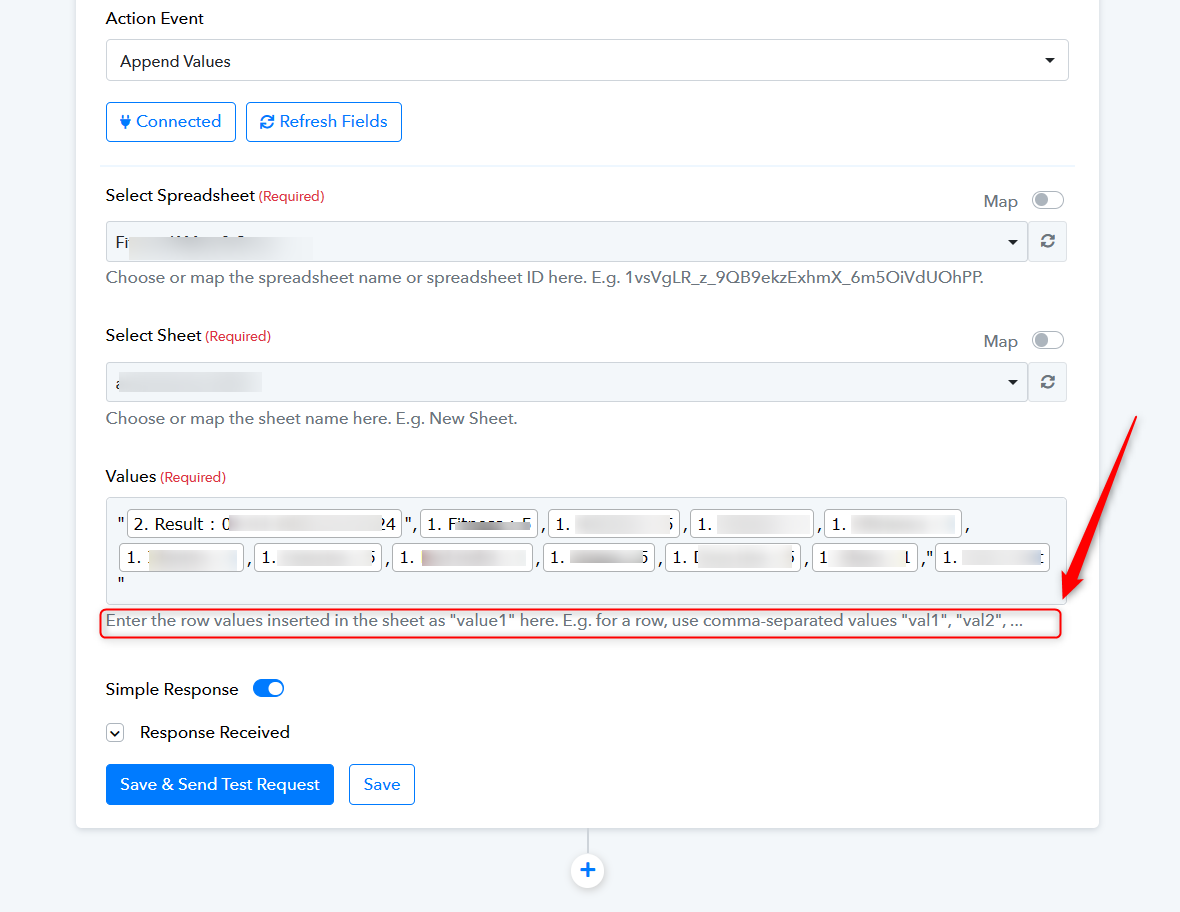This screenshot has width=1180, height=912.
Task: Click the plug icon on Connected button
Action: tap(126, 122)
